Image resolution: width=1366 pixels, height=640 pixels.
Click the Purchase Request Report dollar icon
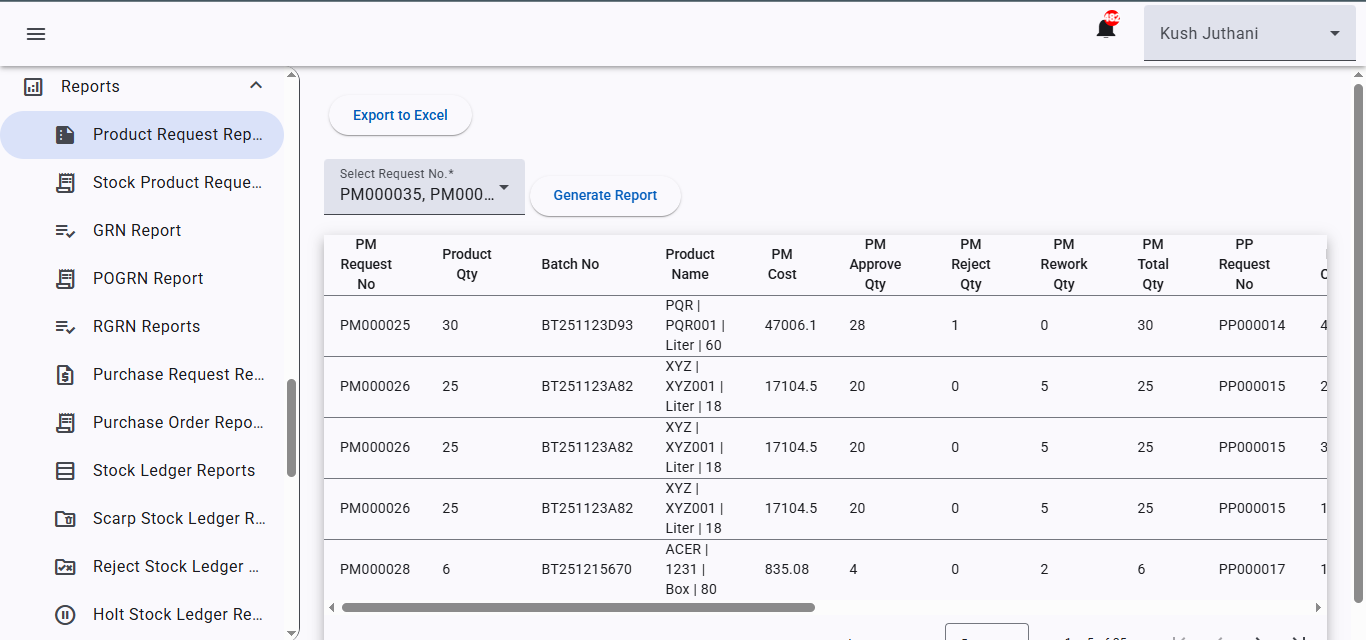coord(65,375)
